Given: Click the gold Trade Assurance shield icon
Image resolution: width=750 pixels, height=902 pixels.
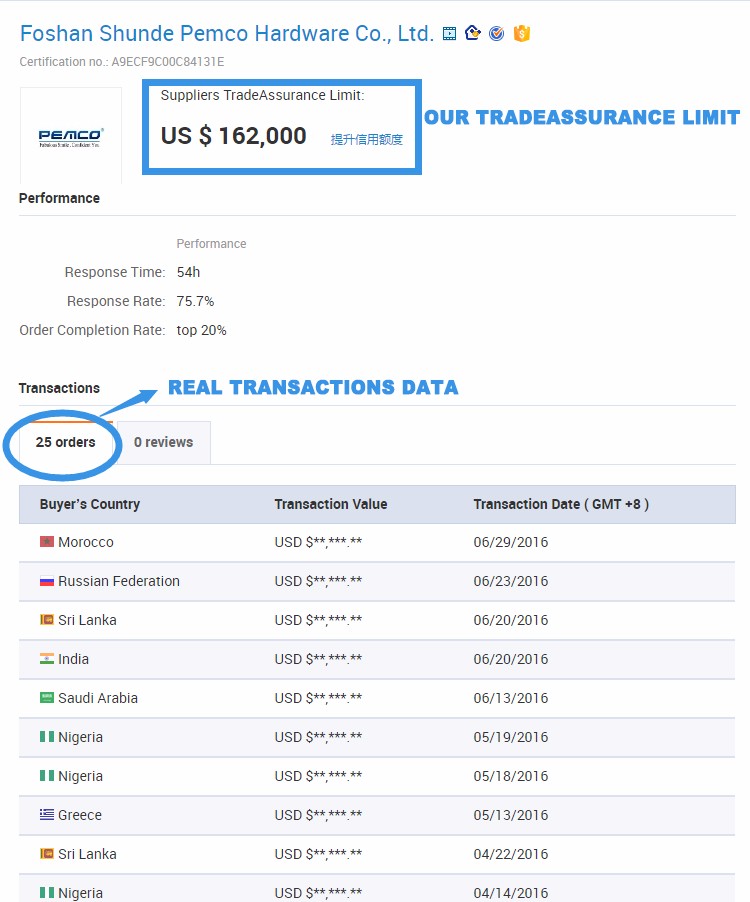Looking at the screenshot, I should pos(521,34).
